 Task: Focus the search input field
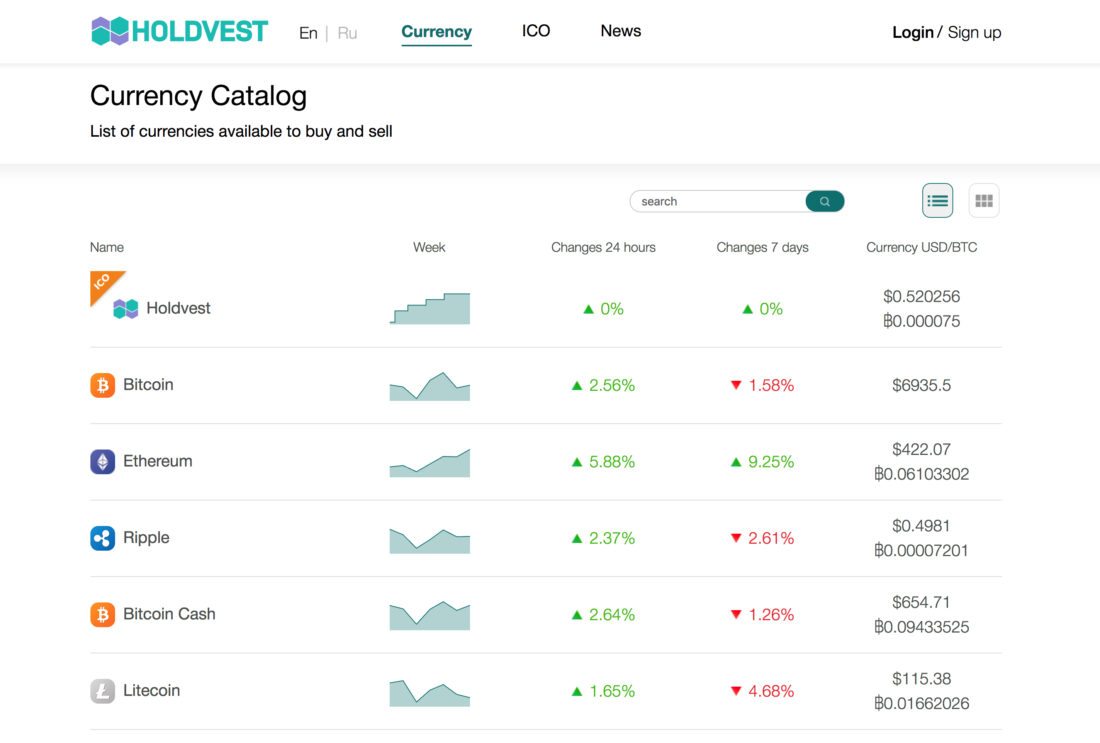pyautogui.click(x=718, y=201)
